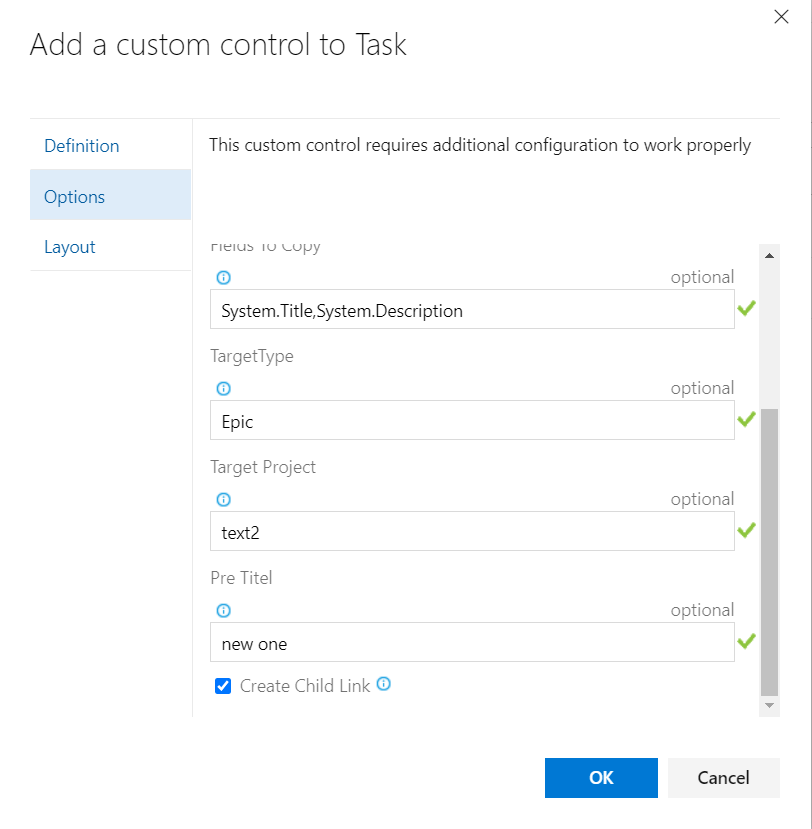Click the TargetType info icon

click(224, 389)
